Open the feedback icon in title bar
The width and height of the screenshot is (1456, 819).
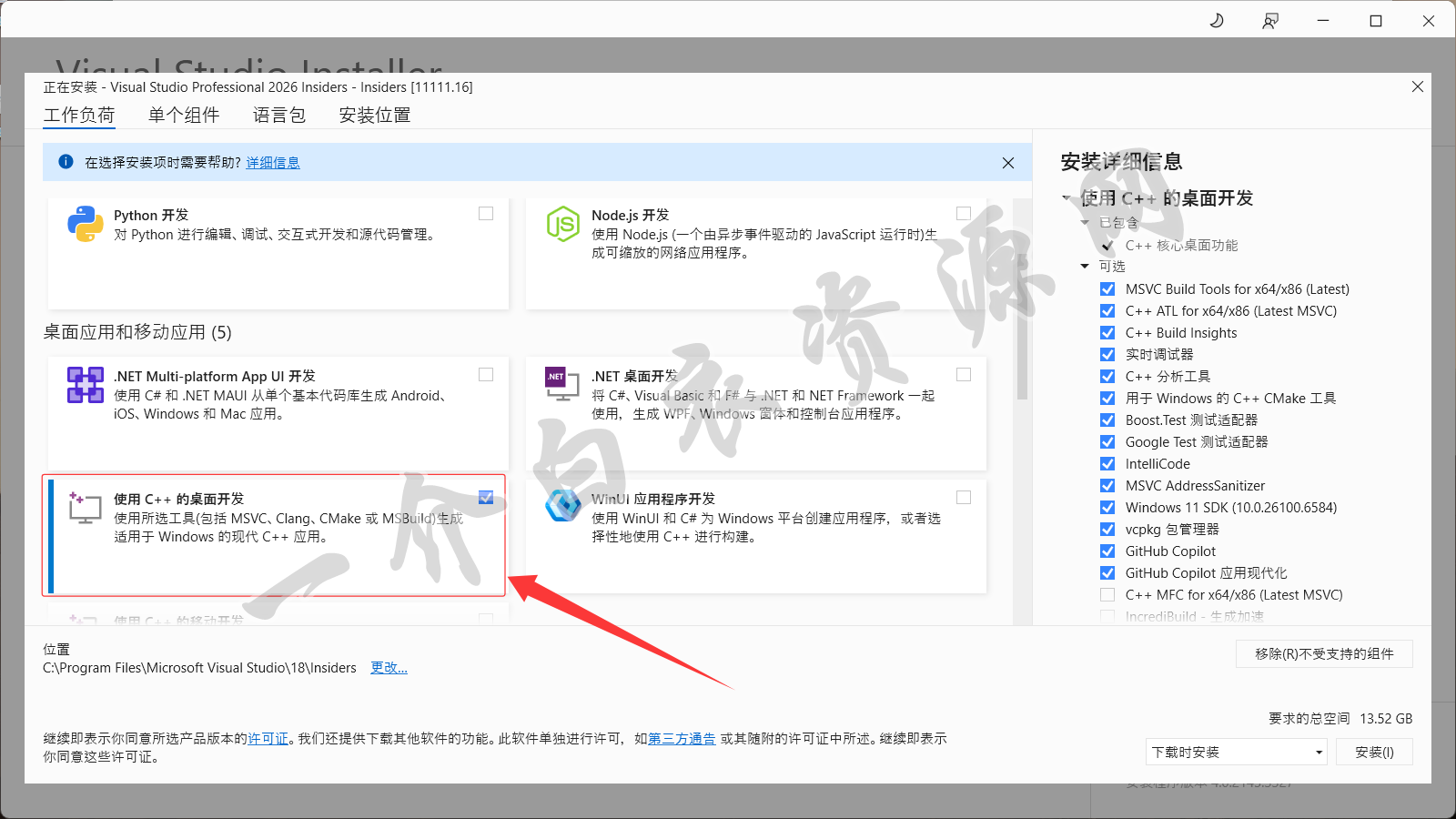(x=1270, y=20)
